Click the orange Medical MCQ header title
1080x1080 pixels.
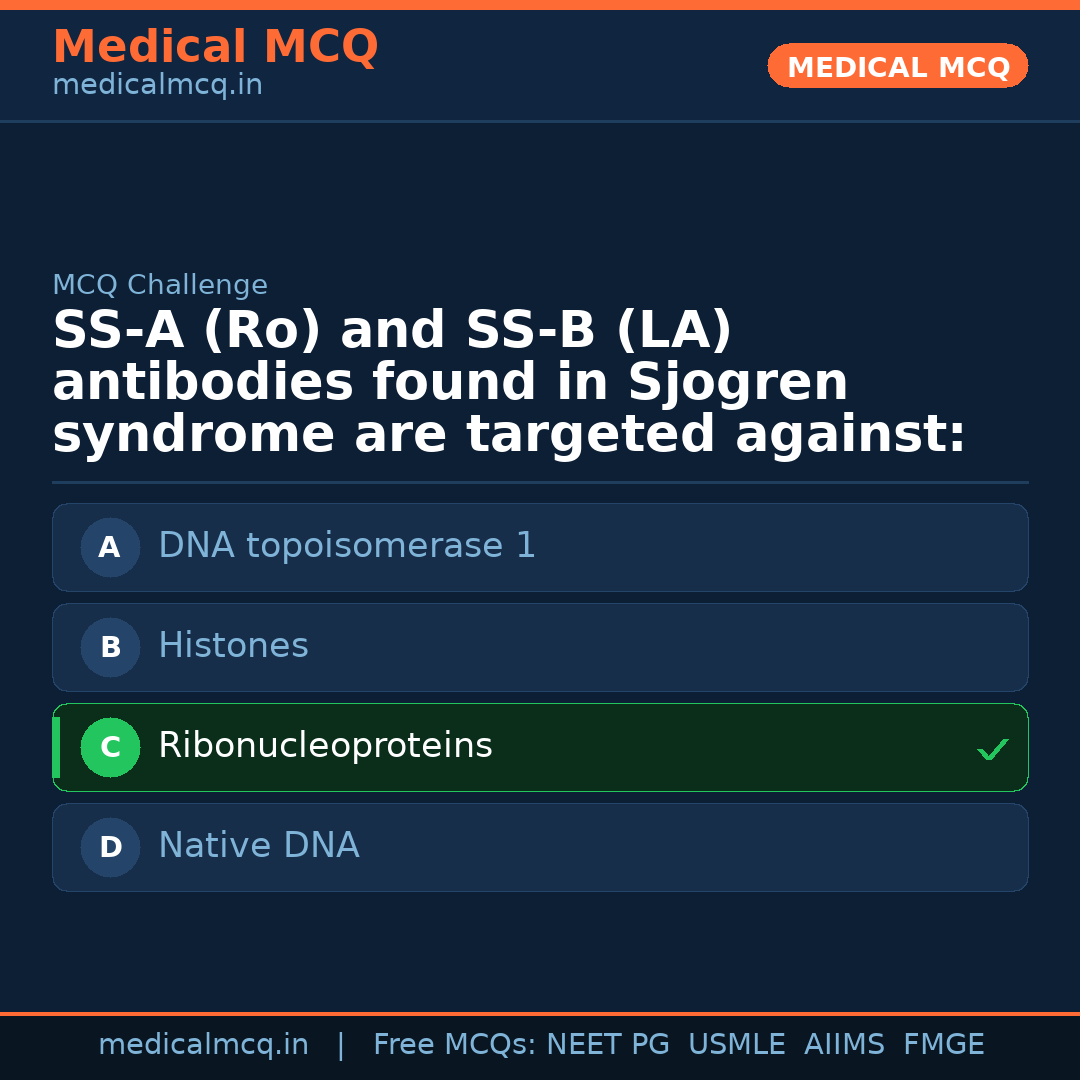(x=215, y=47)
